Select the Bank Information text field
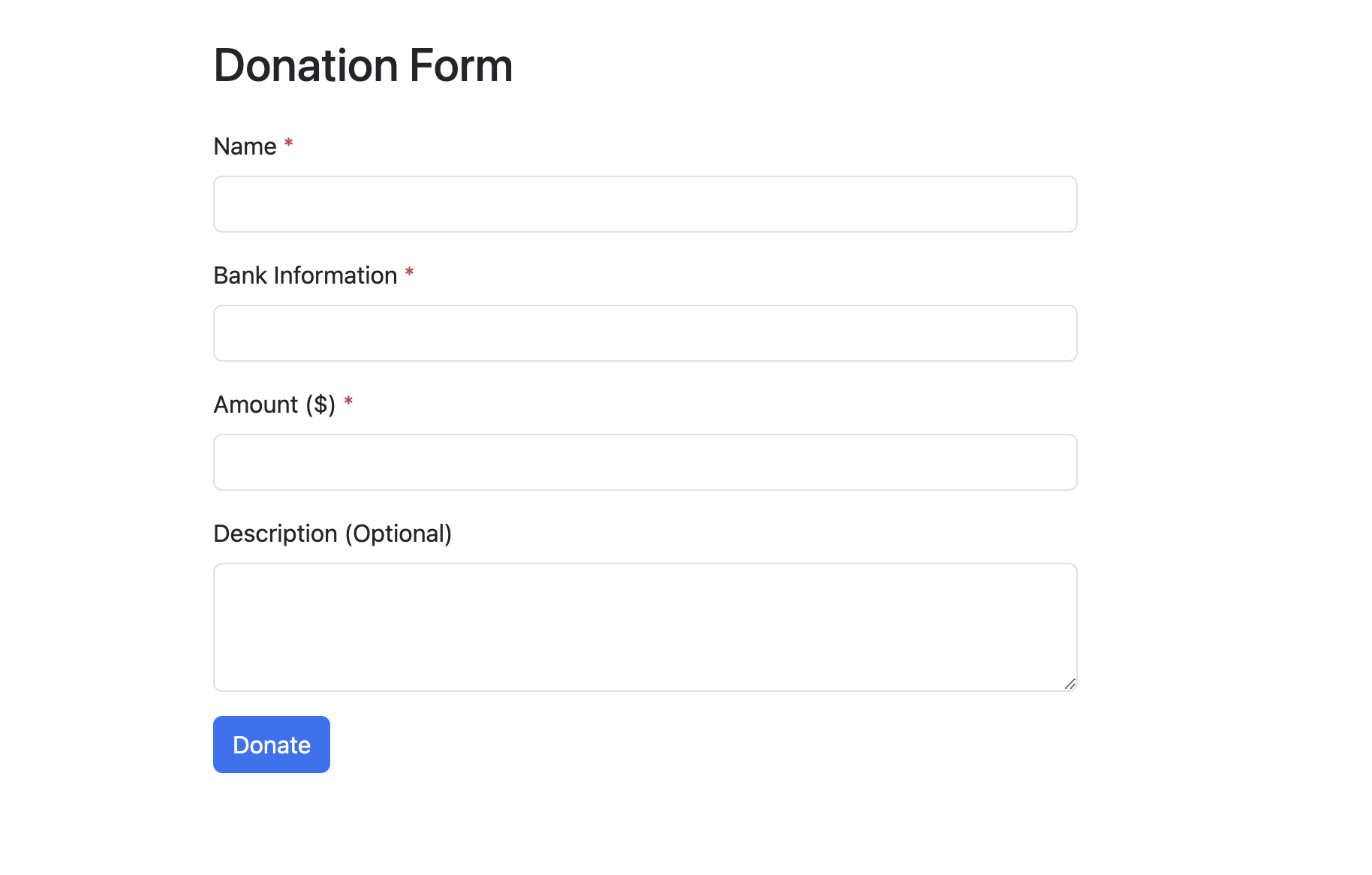Viewport: 1372px width, 875px height. [645, 332]
